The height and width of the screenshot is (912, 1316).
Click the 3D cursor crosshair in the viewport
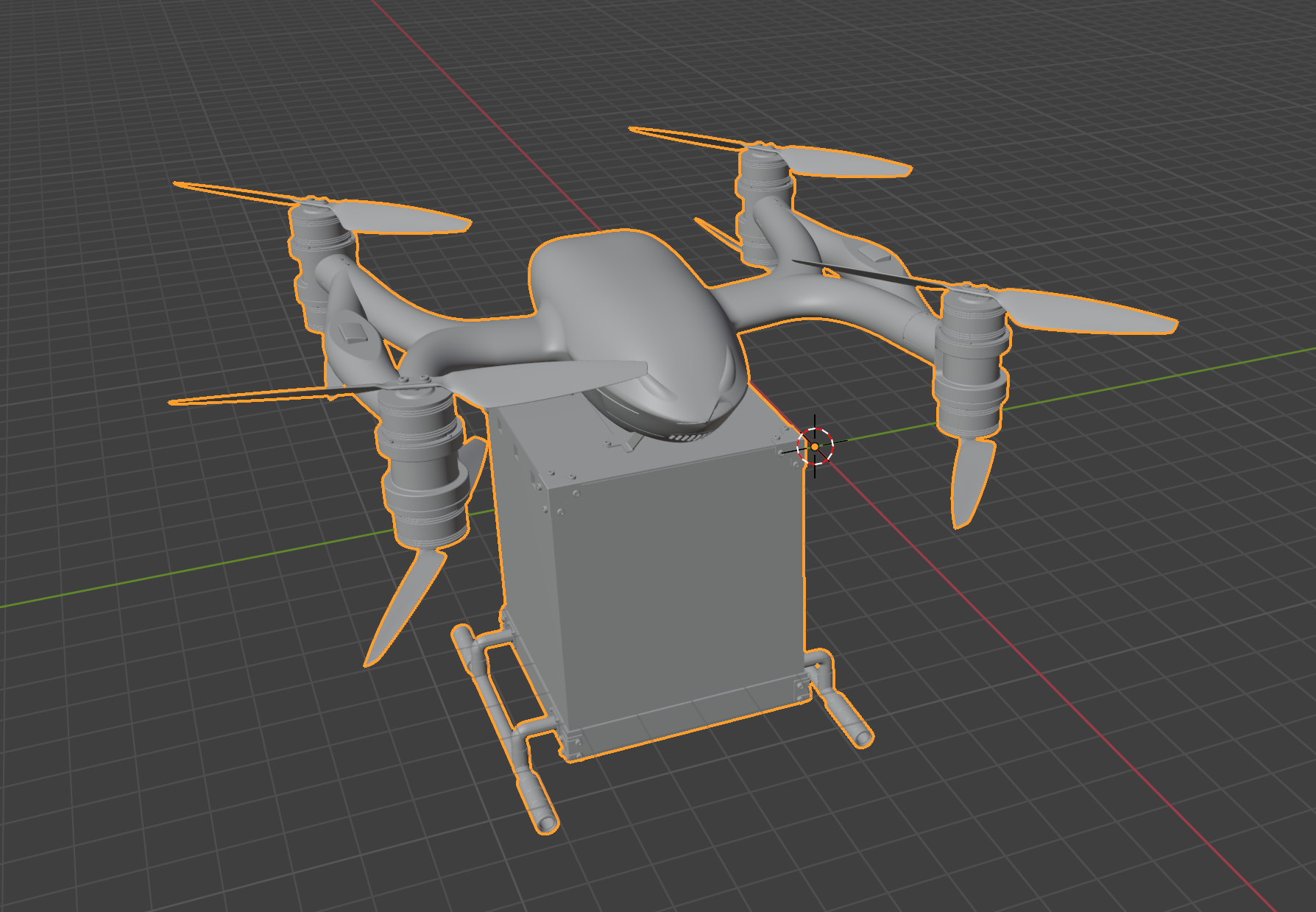coord(816,446)
